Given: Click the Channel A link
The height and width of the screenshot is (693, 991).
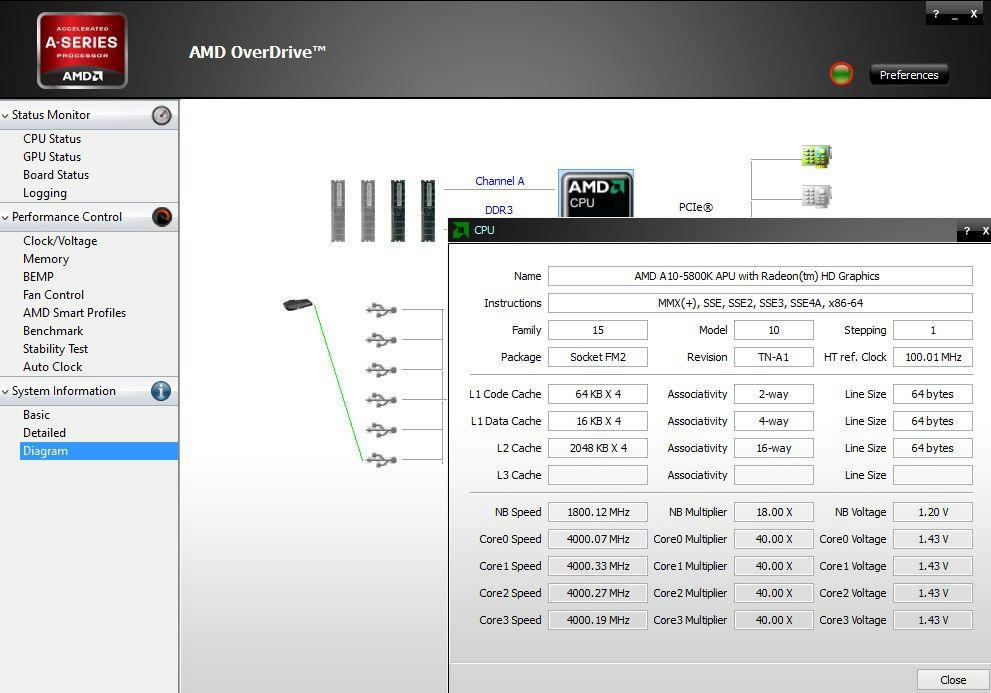Looking at the screenshot, I should click(499, 181).
